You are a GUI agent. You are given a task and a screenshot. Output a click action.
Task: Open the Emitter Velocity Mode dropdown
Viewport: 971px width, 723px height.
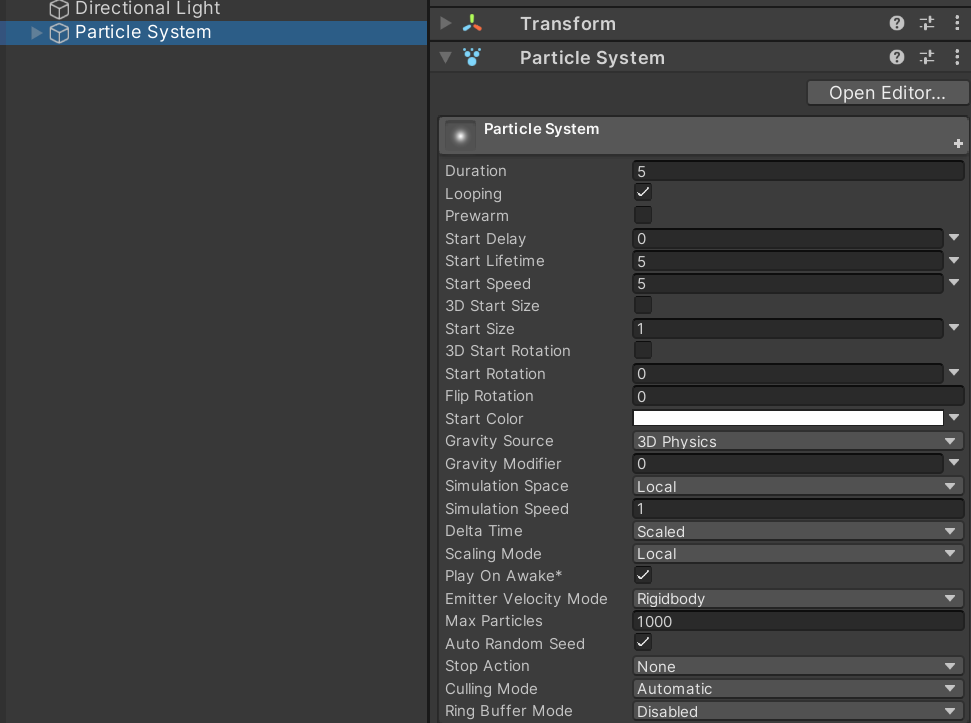click(x=797, y=599)
